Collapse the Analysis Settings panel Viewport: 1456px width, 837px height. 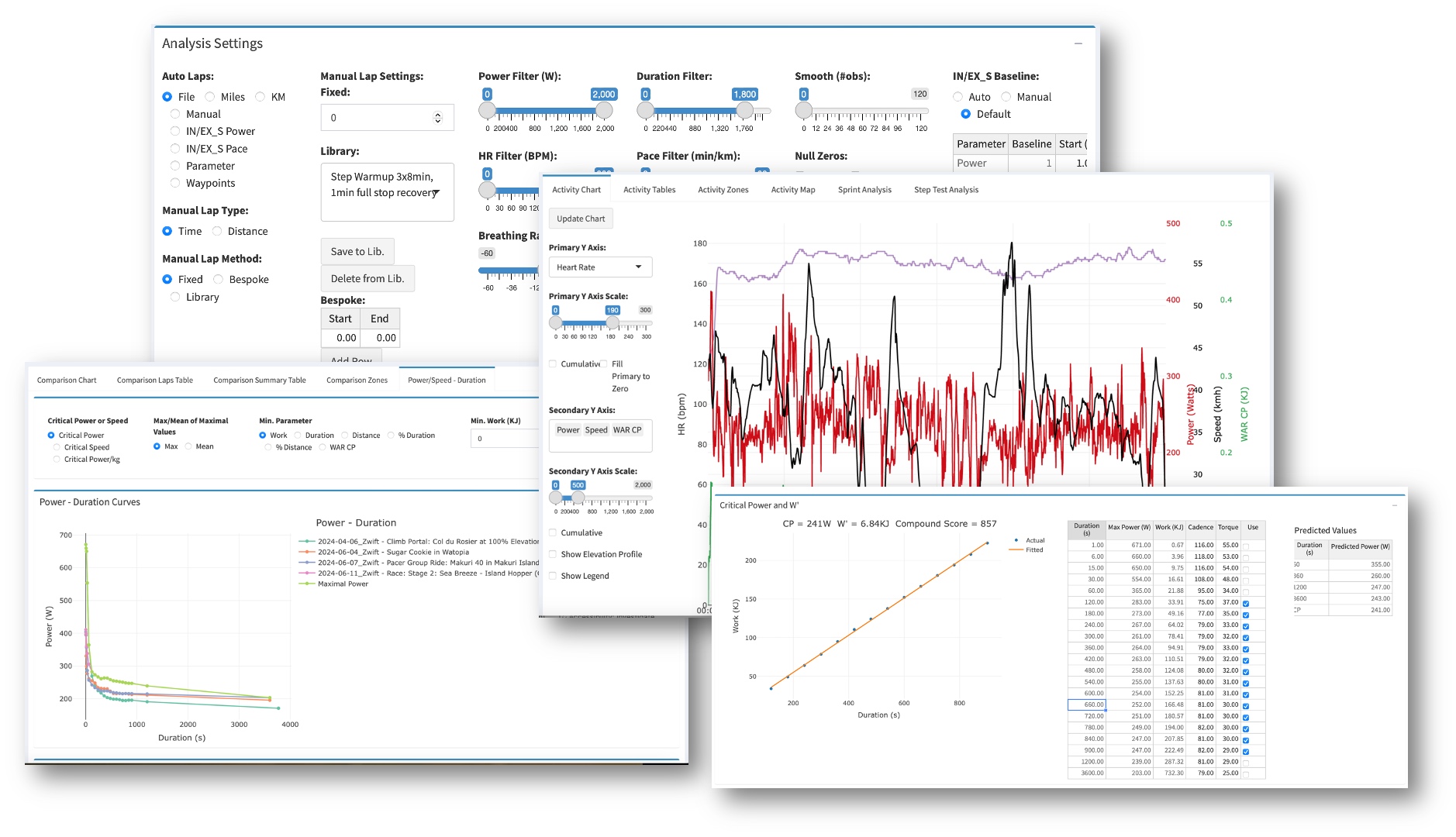click(x=1078, y=43)
